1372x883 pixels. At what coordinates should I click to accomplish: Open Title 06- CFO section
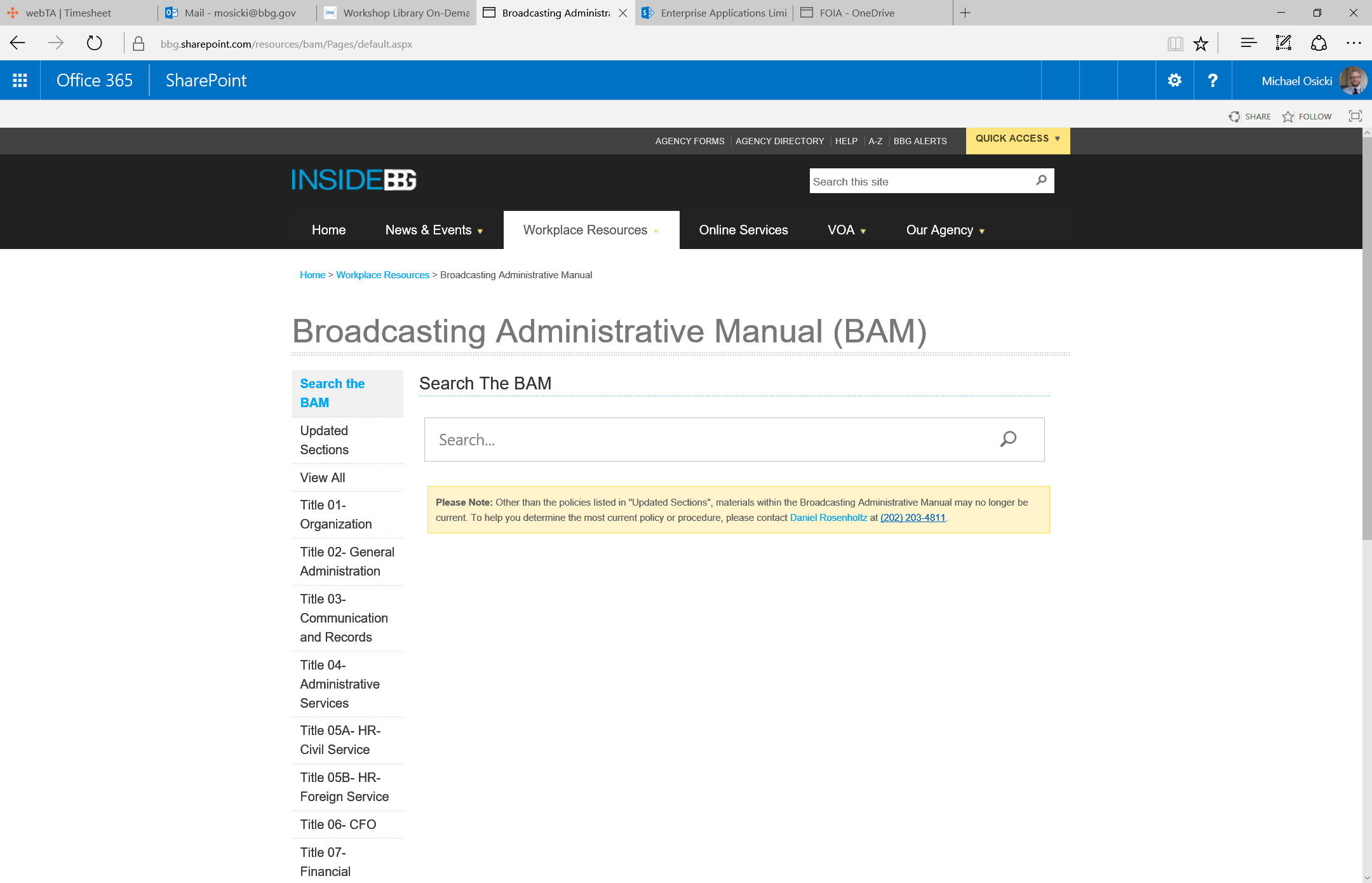click(347, 825)
